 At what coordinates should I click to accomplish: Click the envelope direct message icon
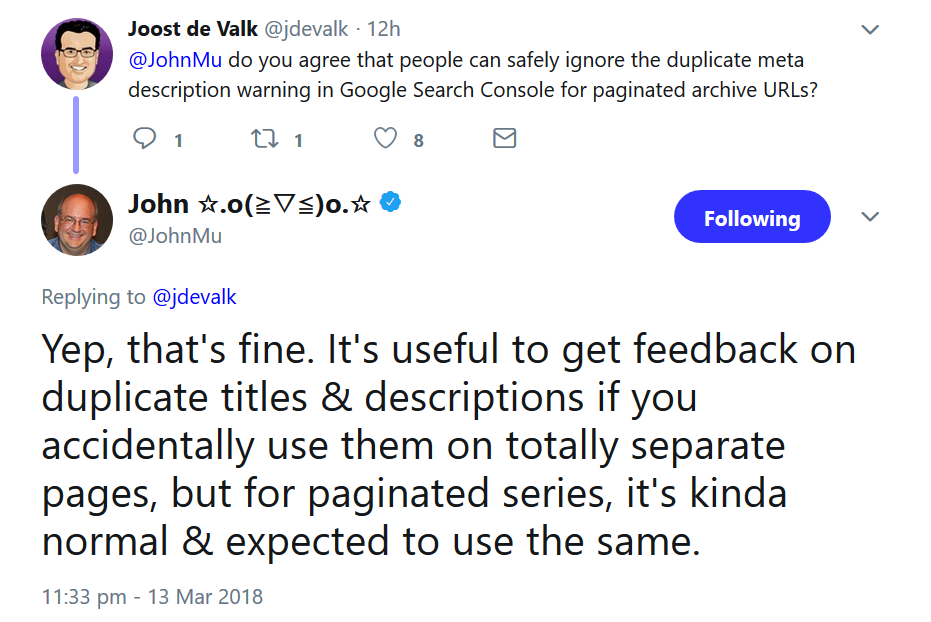(505, 138)
